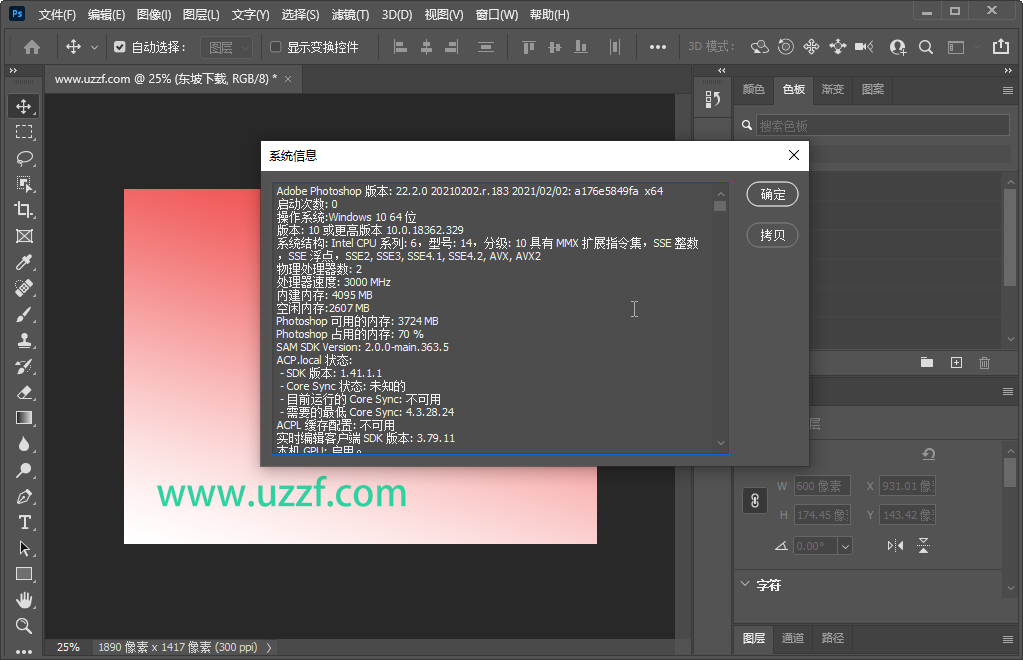
Task: Select the Zoom tool in toolbox
Action: [x=23, y=626]
